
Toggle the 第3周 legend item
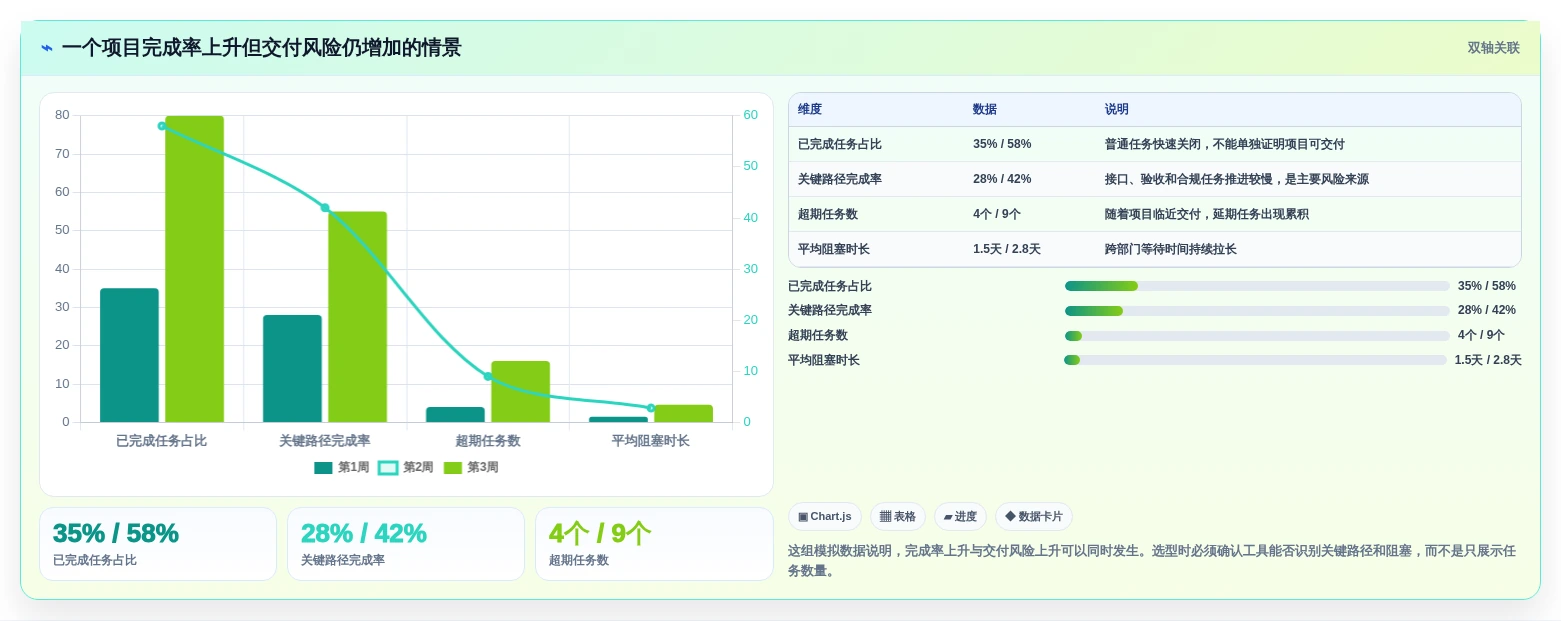pos(471,467)
